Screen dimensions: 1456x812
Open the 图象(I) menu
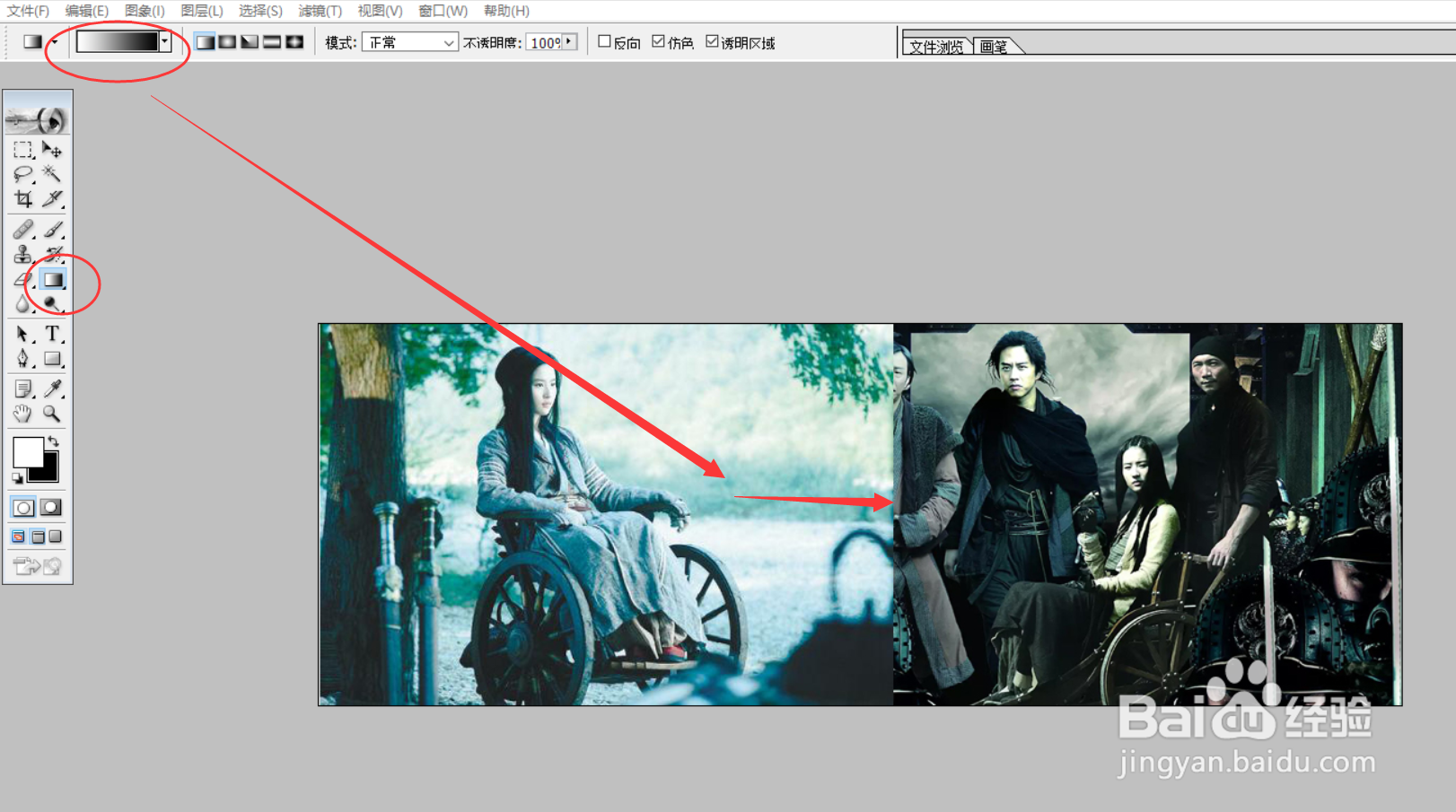coord(145,11)
